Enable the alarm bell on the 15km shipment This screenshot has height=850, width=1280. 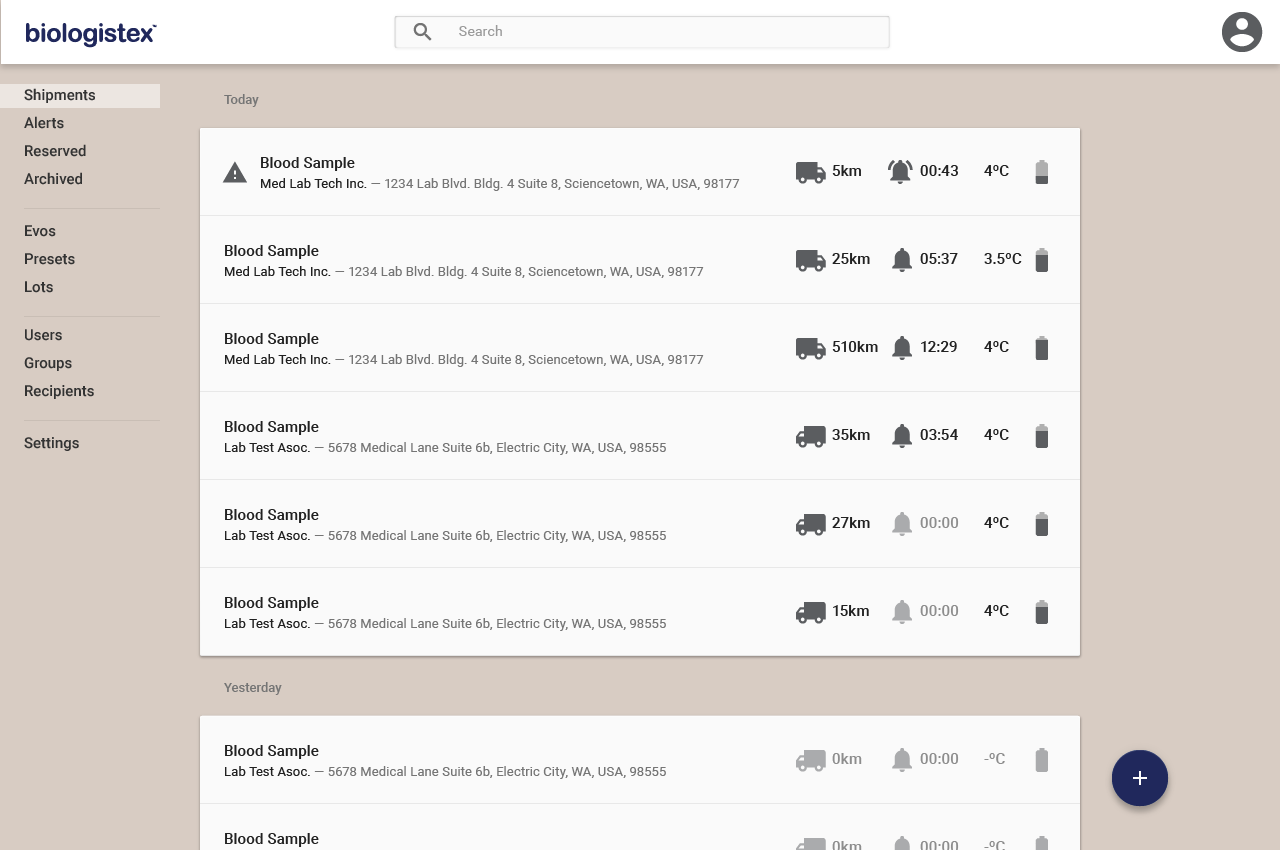tap(901, 611)
